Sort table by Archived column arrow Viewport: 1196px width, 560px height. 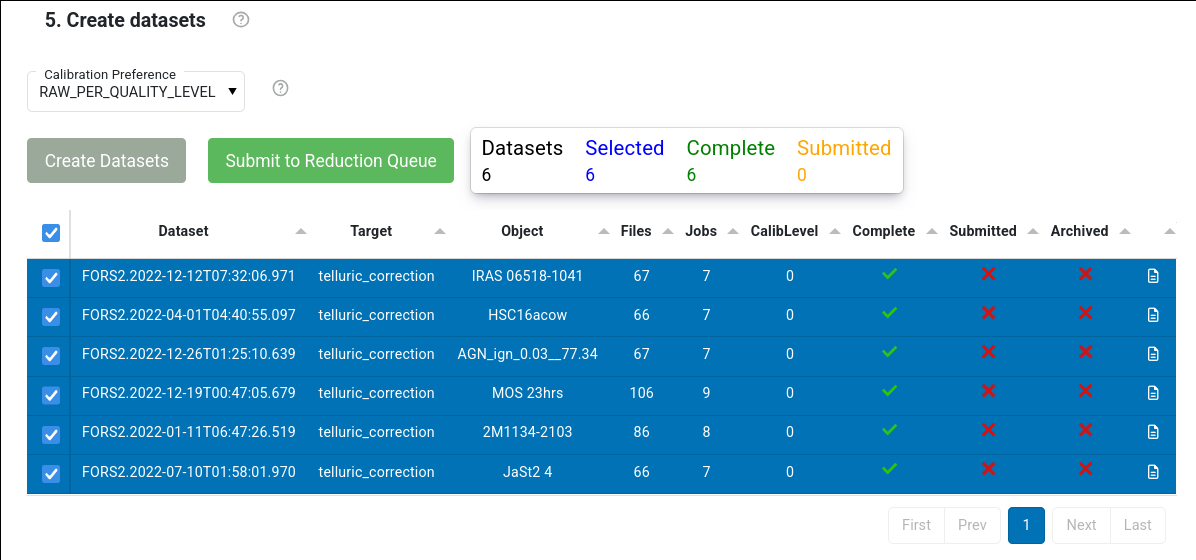[1125, 232]
